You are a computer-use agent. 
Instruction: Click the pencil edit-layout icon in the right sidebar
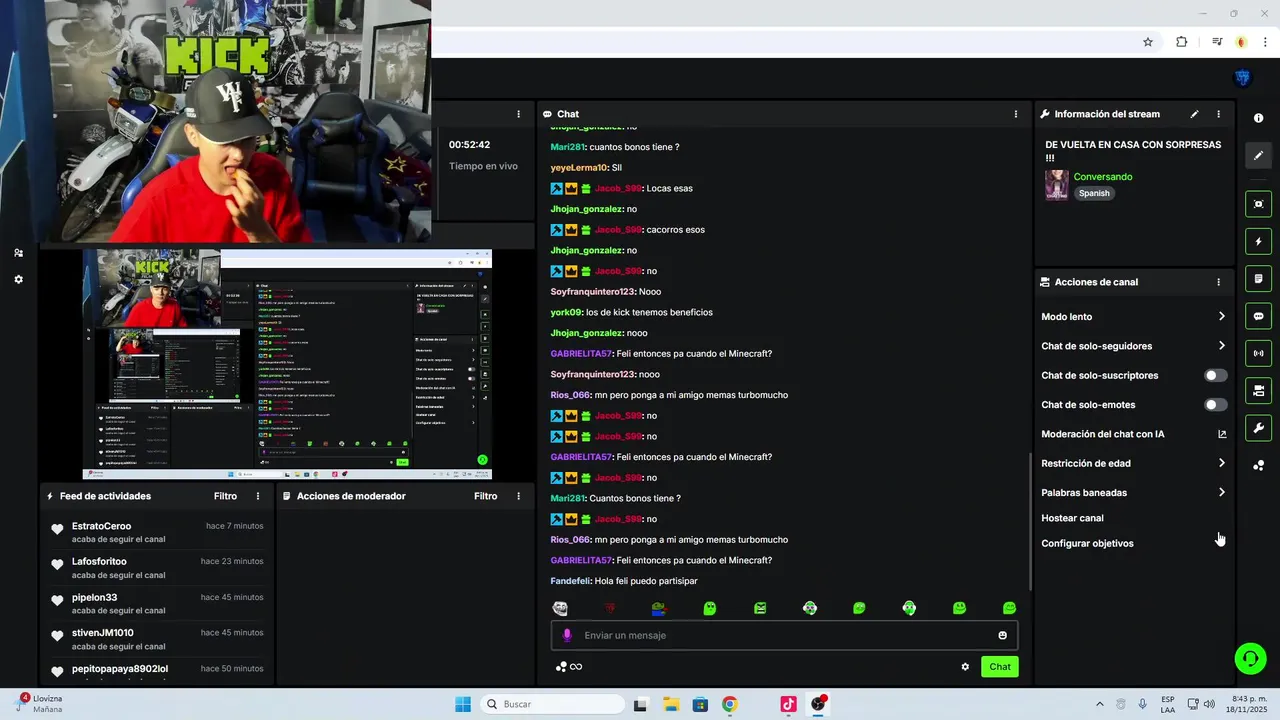(1258, 155)
